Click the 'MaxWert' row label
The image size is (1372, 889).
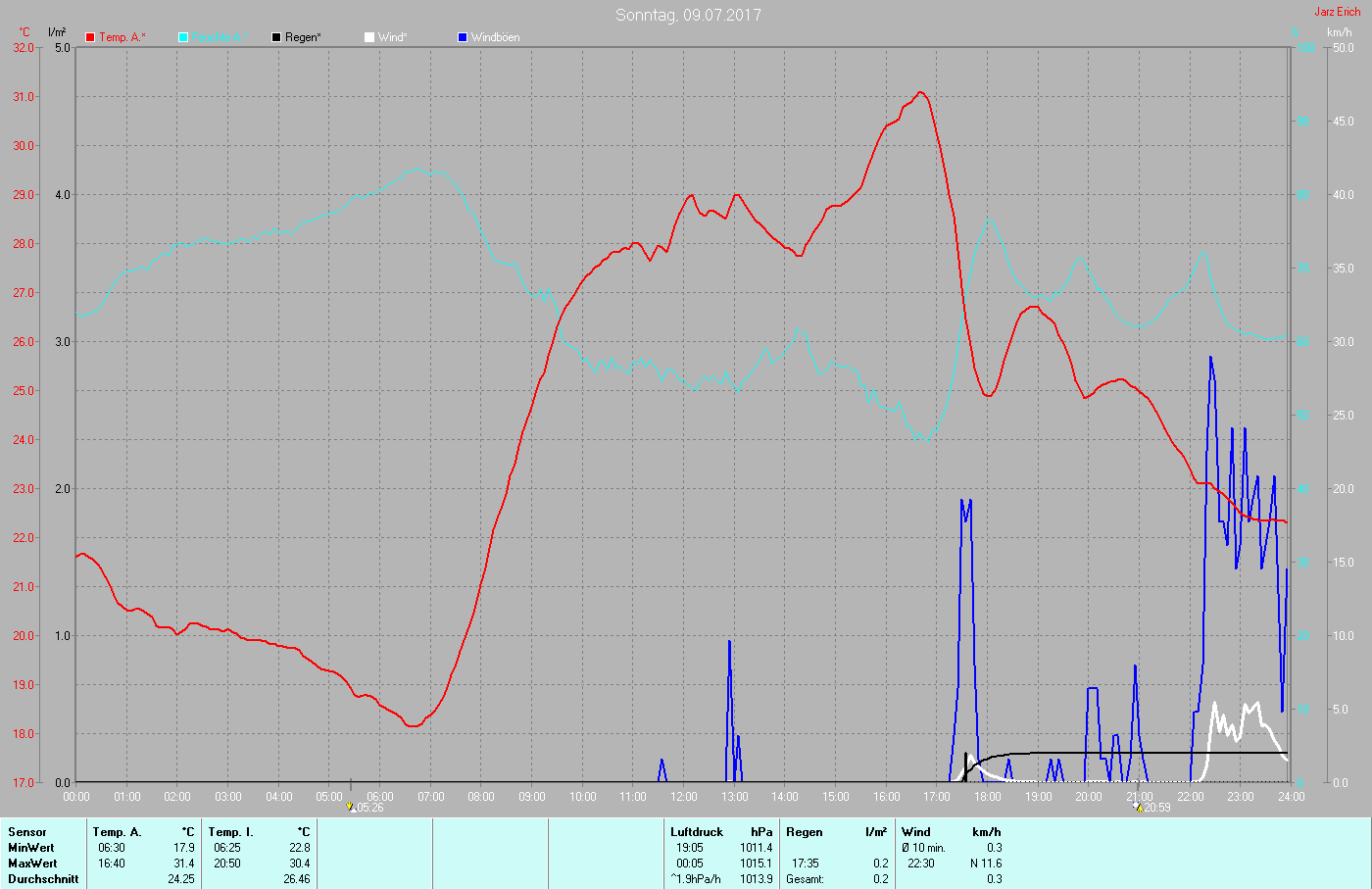(32, 864)
